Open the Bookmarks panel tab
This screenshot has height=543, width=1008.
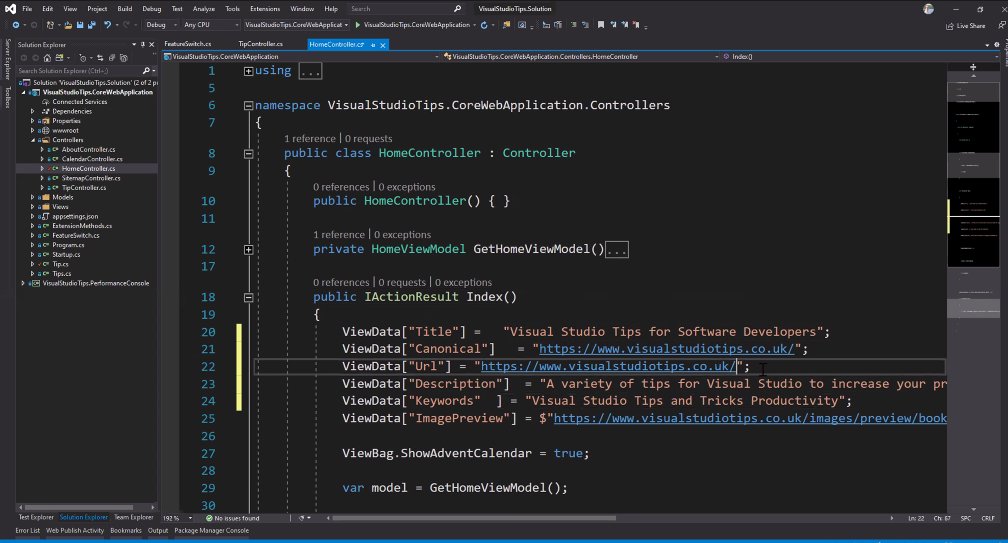tap(125, 531)
